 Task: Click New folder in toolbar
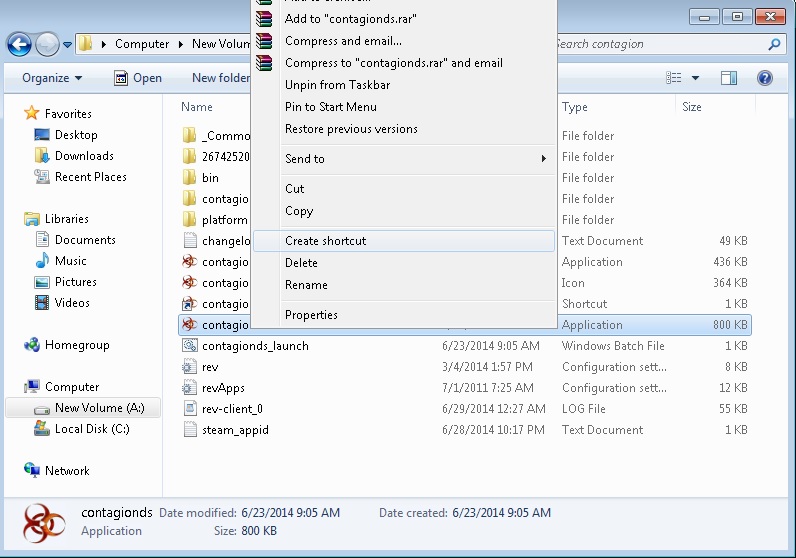[x=221, y=78]
